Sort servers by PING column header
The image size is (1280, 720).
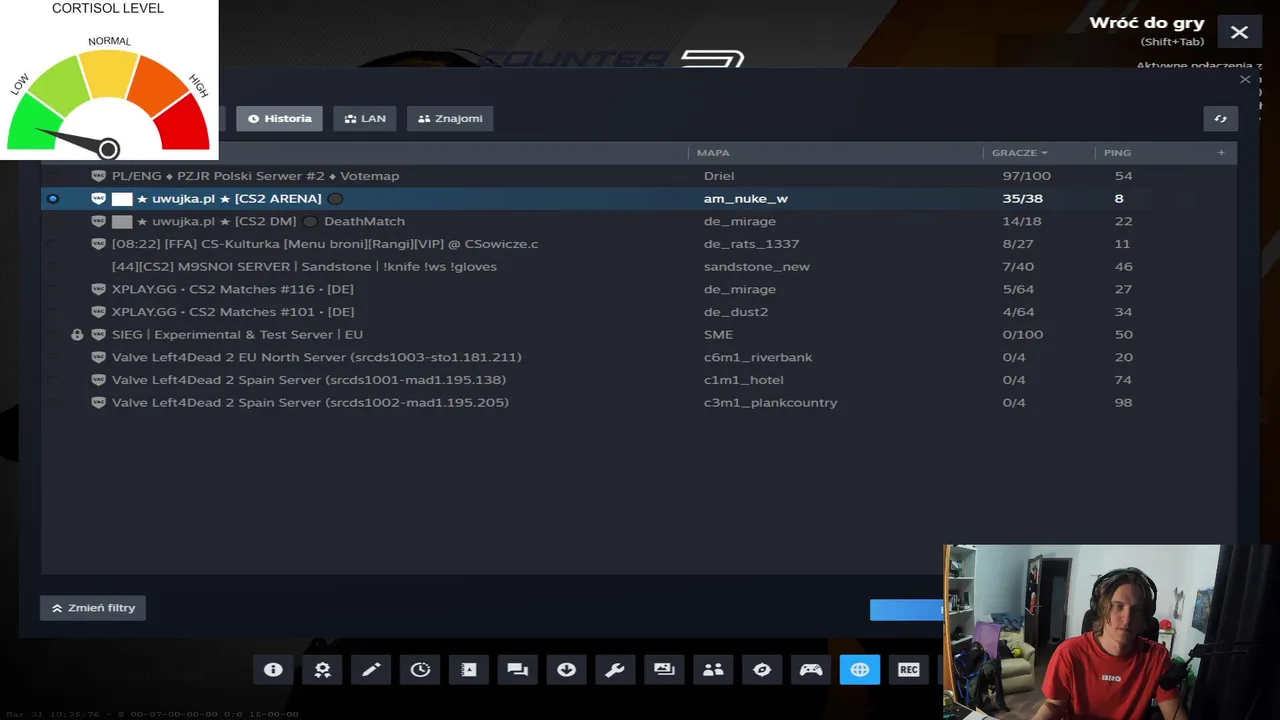click(x=1117, y=153)
